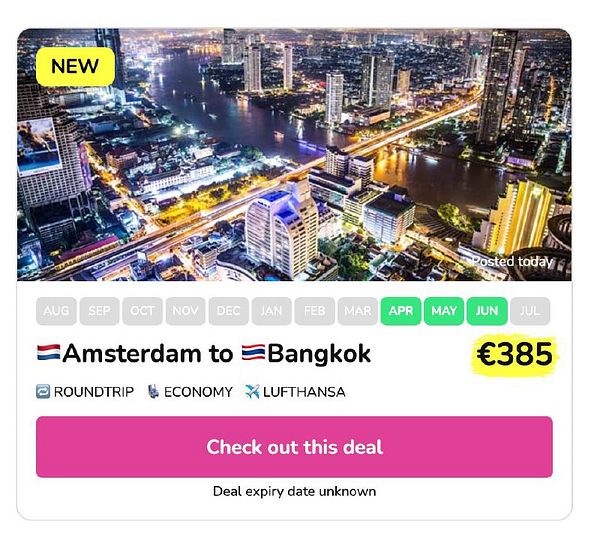Select the JUN month chip
The width and height of the screenshot is (600, 543).
[487, 311]
